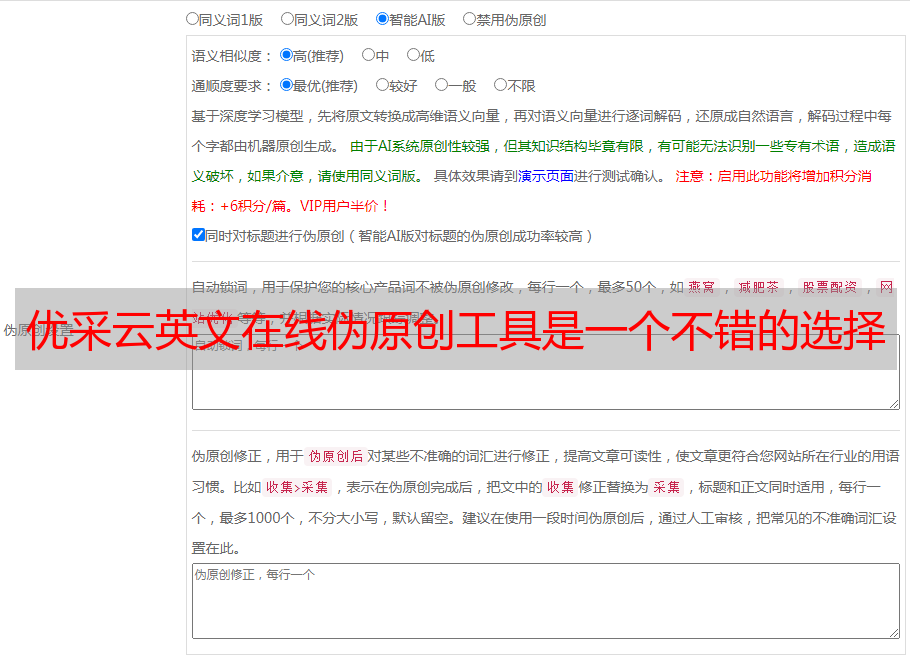The image size is (911, 658).
Task: Set 通顺度要求 to 不限
Action: coord(500,85)
